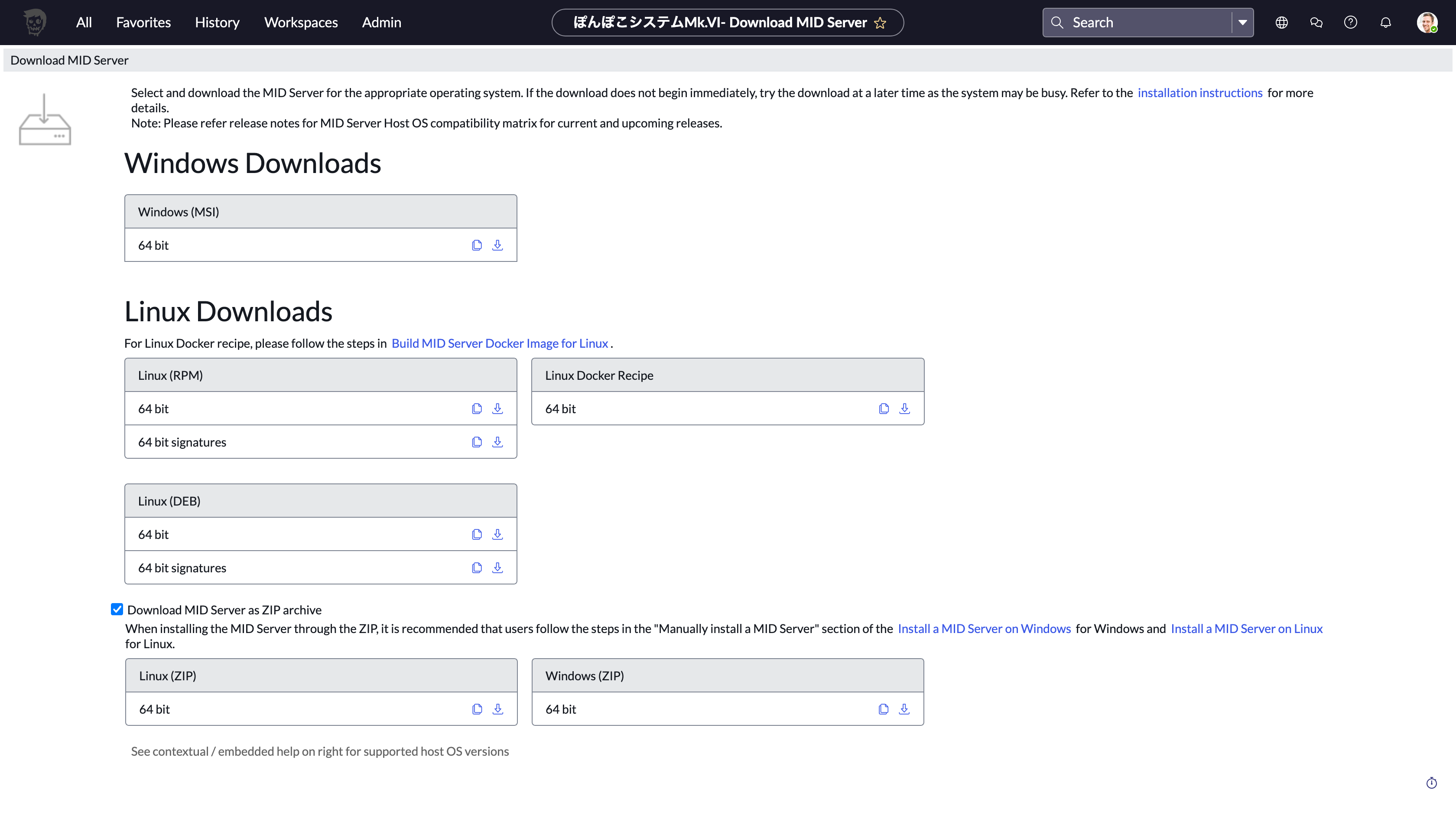
Task: Open Build MID Server Docker Image link
Action: coord(500,343)
